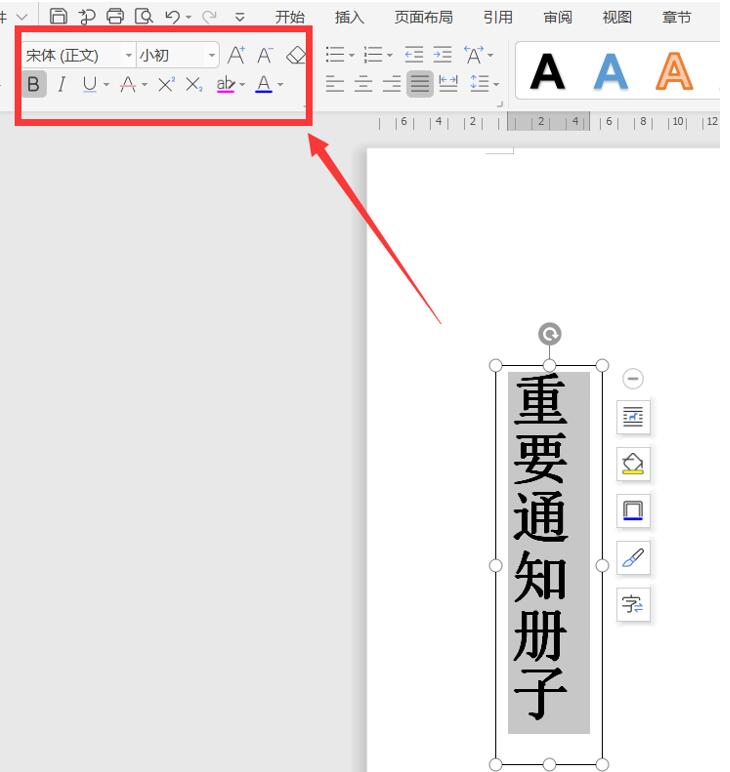The height and width of the screenshot is (772, 730).
Task: Click the selected text 重要通知册子
Action: [540, 546]
